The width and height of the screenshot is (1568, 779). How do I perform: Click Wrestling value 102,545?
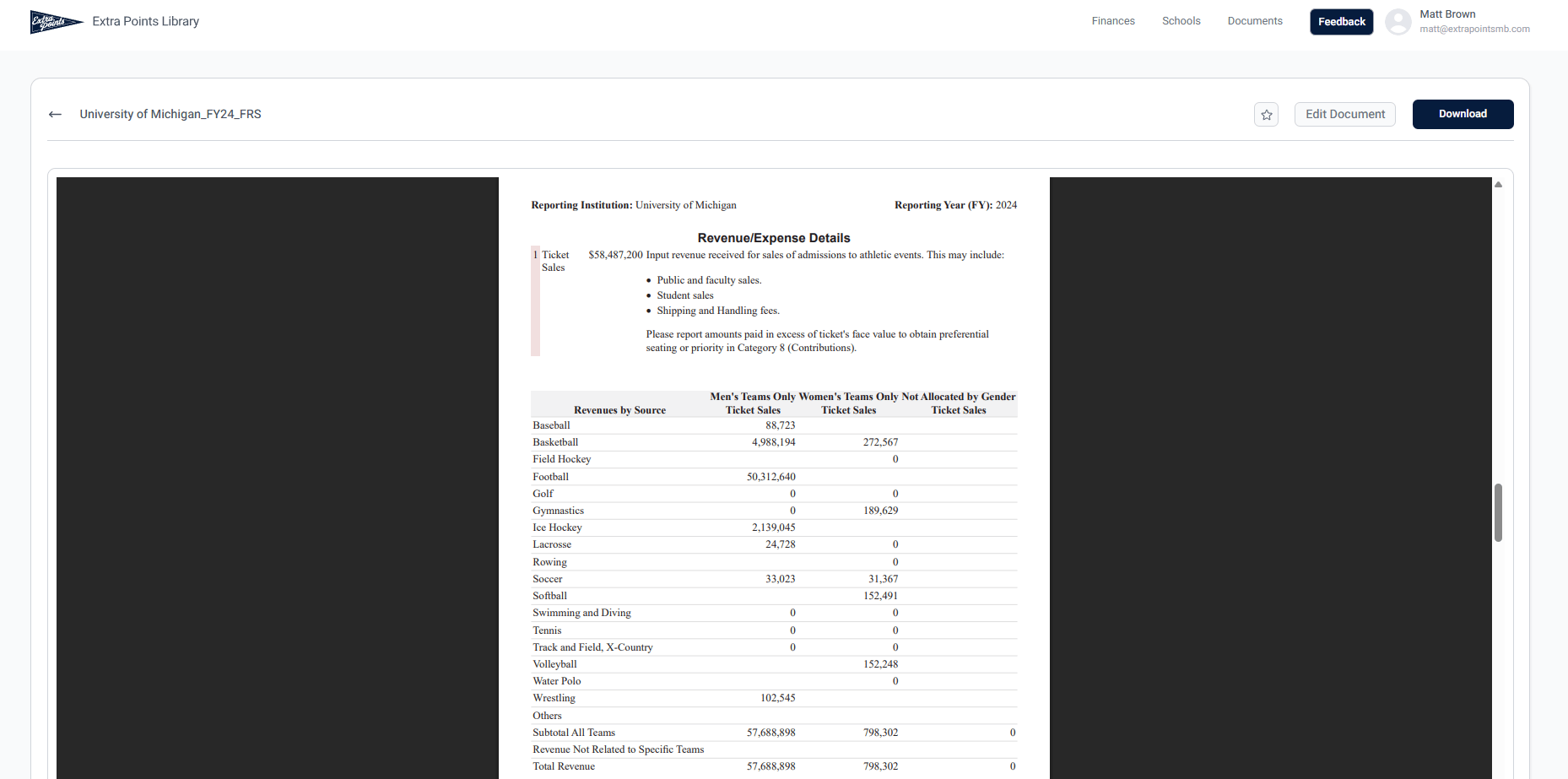[x=777, y=698]
